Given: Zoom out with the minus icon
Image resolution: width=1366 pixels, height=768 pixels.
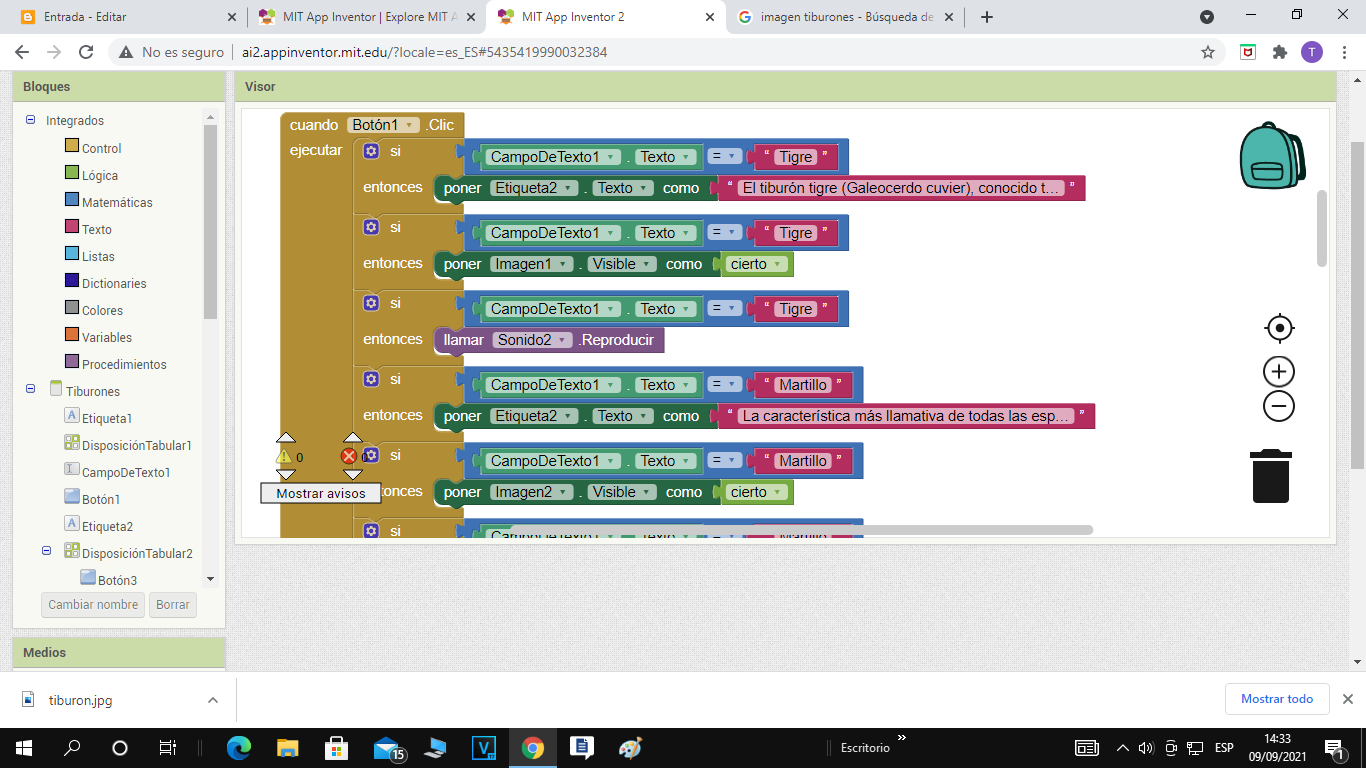Looking at the screenshot, I should pyautogui.click(x=1279, y=406).
